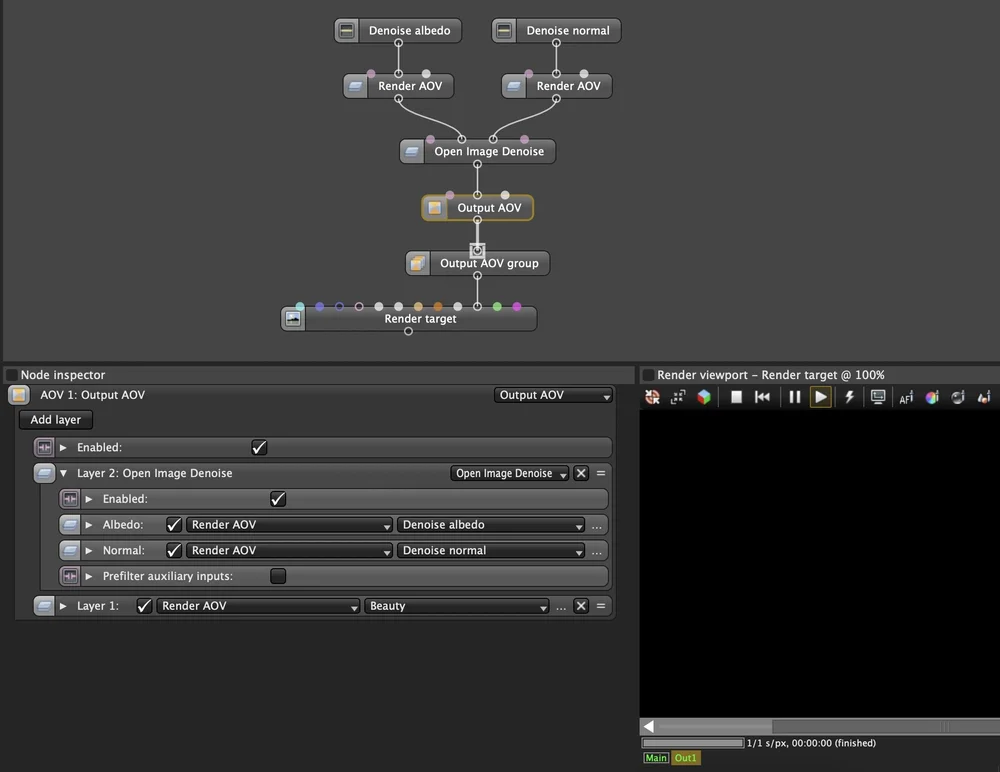Enable Prefilter auxiliary inputs checkbox
Viewport: 1000px width, 772px height.
(278, 575)
